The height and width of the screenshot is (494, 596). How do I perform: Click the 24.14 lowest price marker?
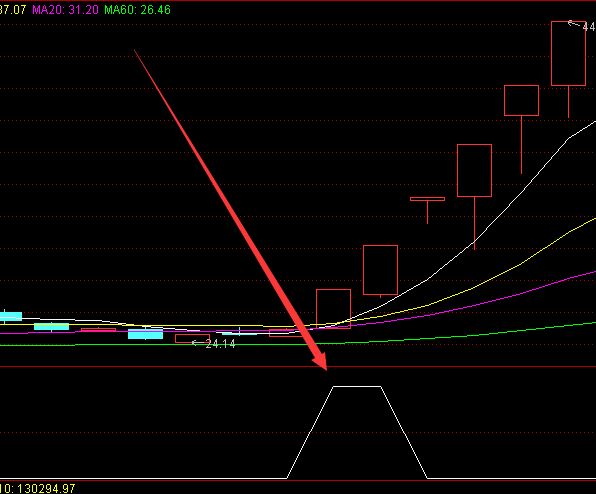(220, 344)
